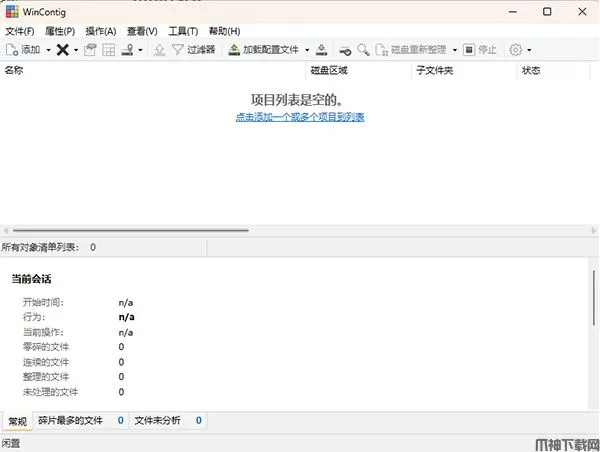
Task: Click the greyed upload arrow icon
Action: pos(160,50)
